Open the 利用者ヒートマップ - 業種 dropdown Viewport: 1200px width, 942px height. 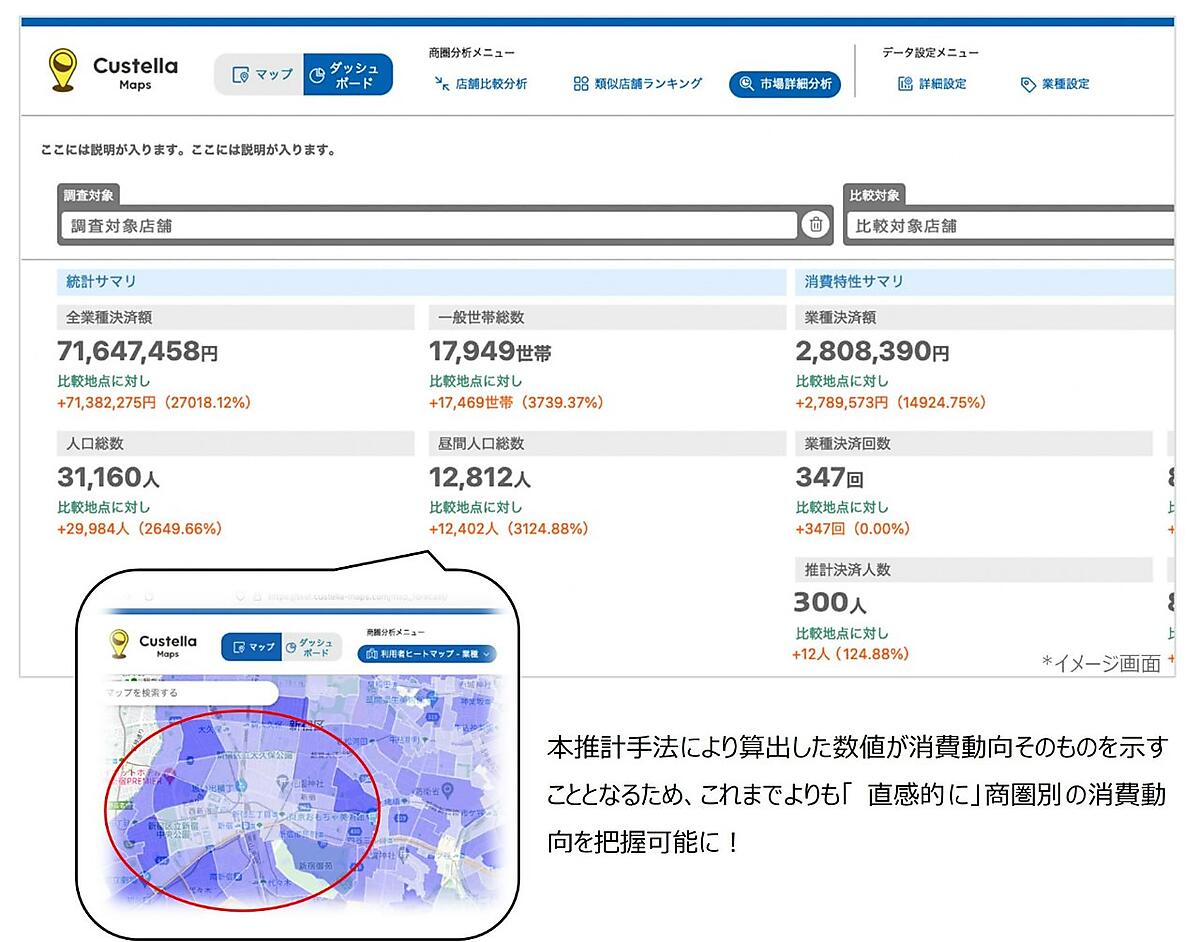tap(425, 655)
